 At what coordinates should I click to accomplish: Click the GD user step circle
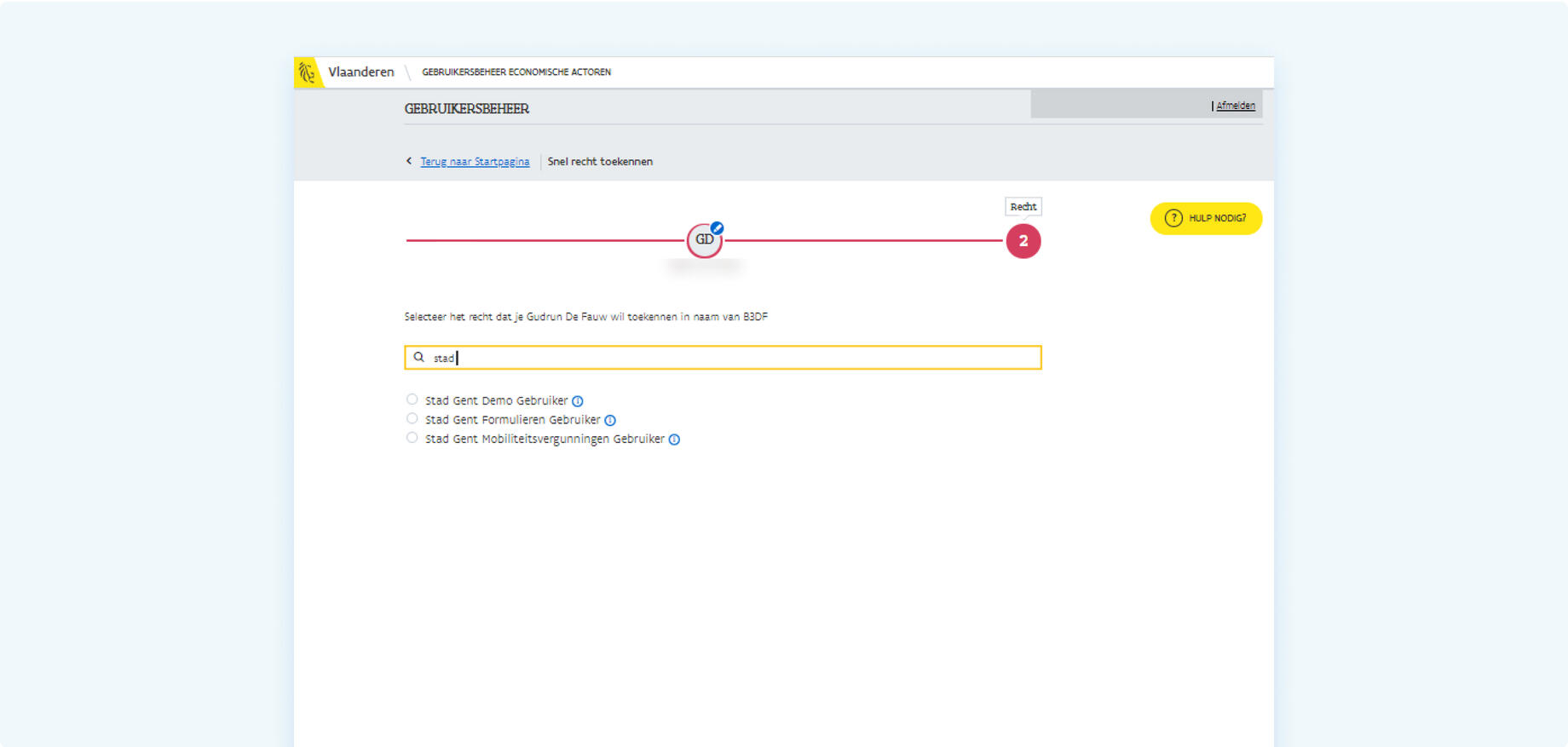(x=704, y=241)
